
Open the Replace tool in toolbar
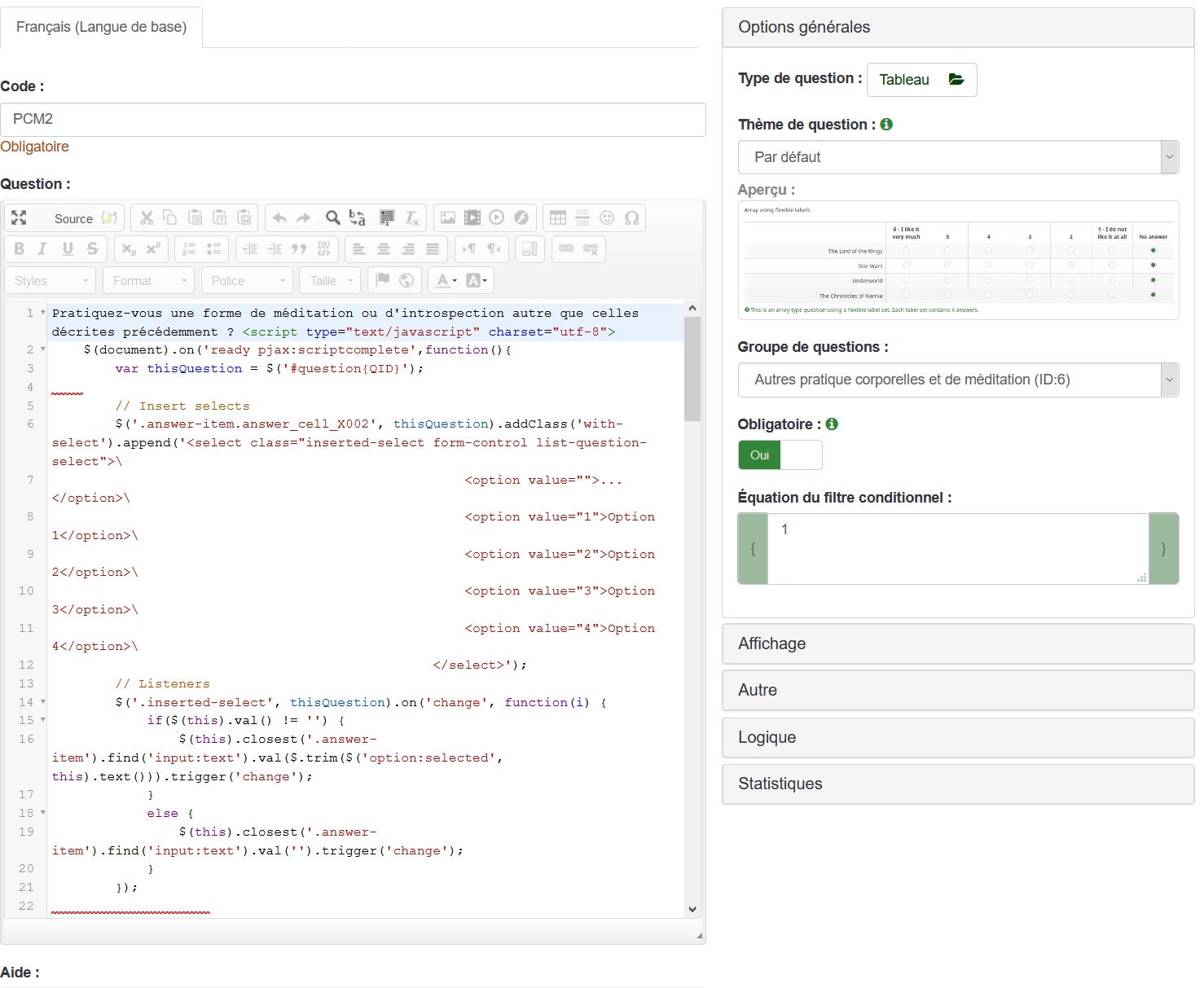pos(357,217)
